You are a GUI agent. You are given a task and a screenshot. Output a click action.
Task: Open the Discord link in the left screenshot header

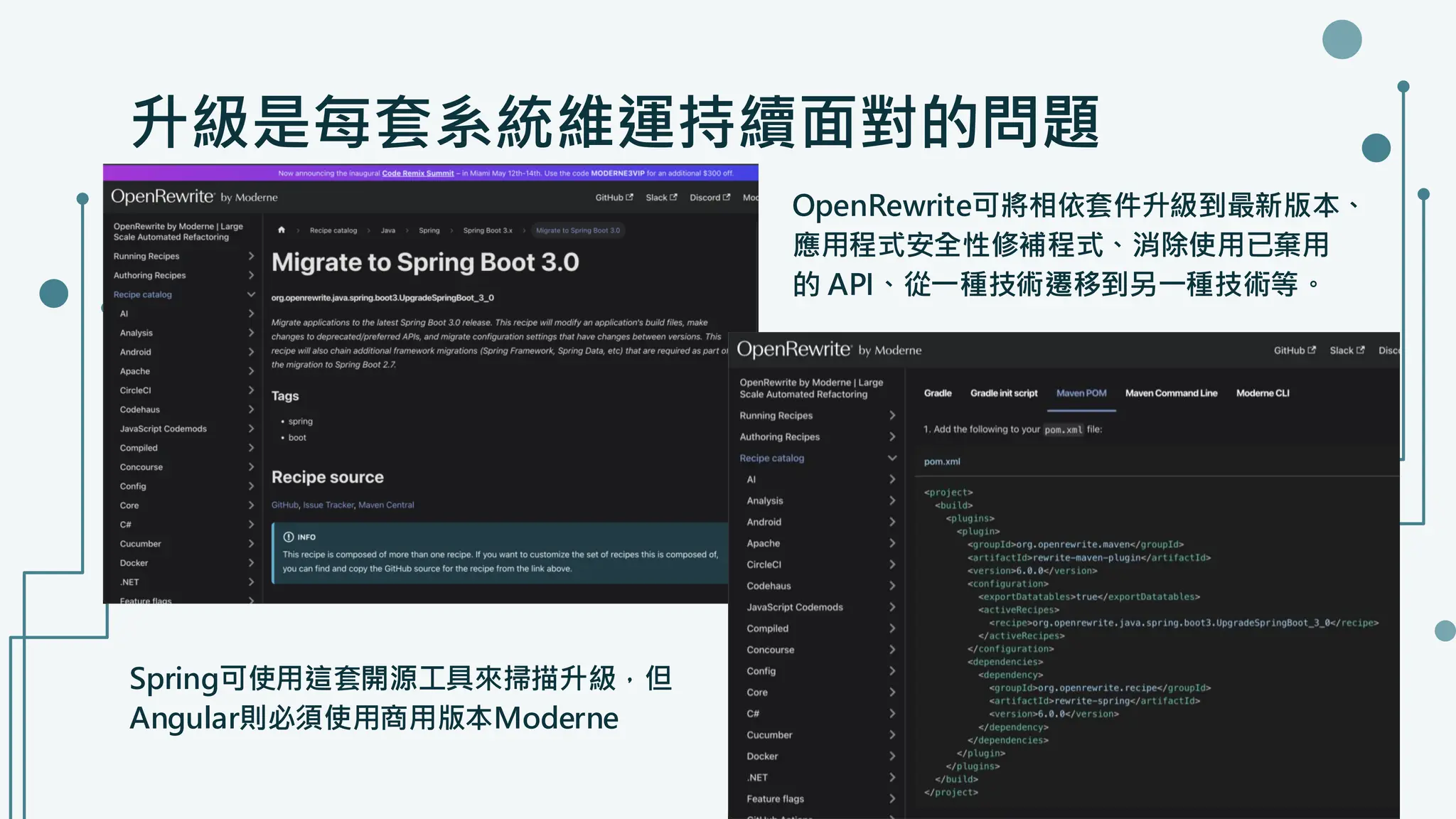710,198
